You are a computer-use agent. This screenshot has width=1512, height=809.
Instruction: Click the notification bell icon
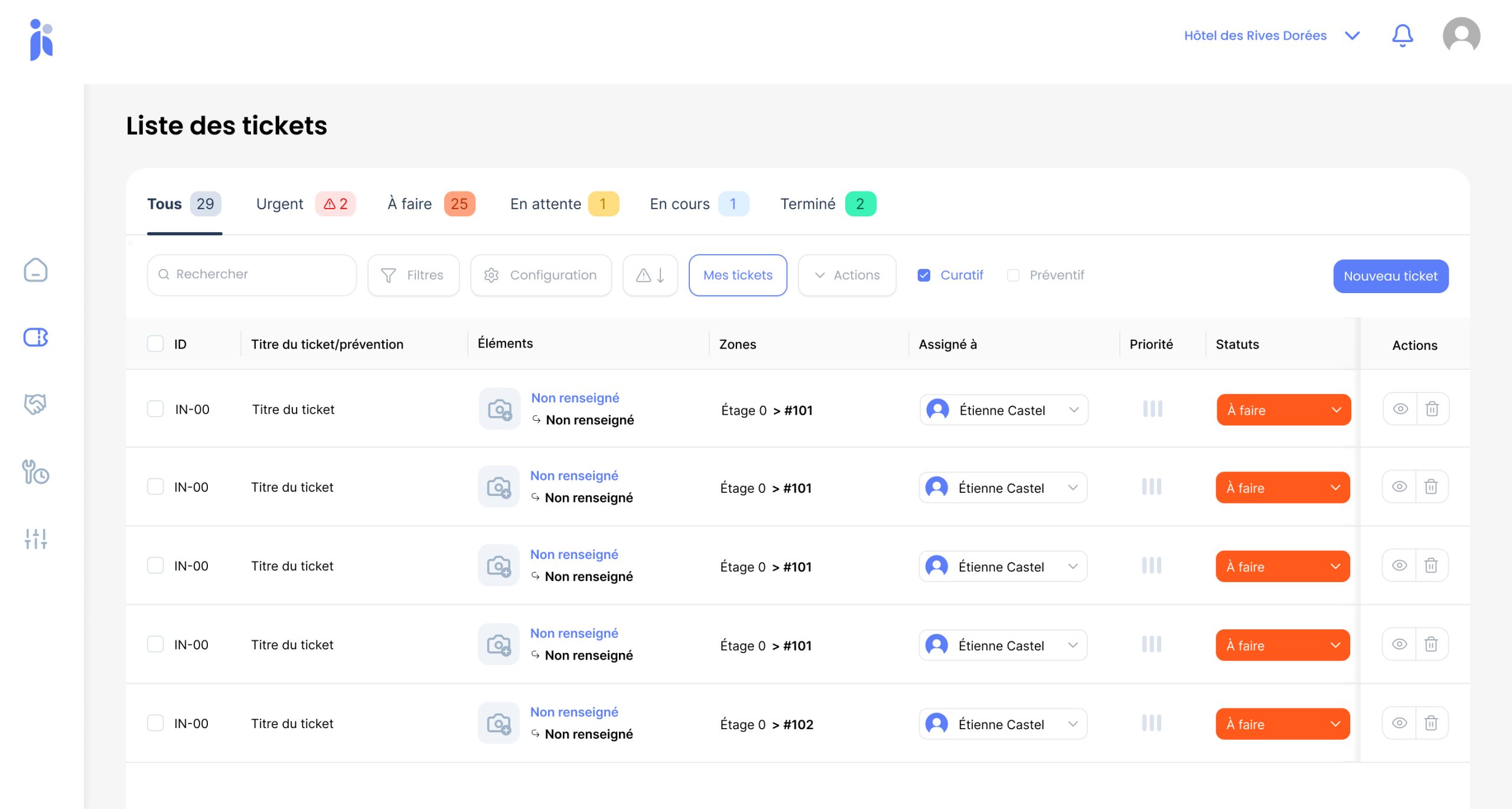pos(1402,36)
